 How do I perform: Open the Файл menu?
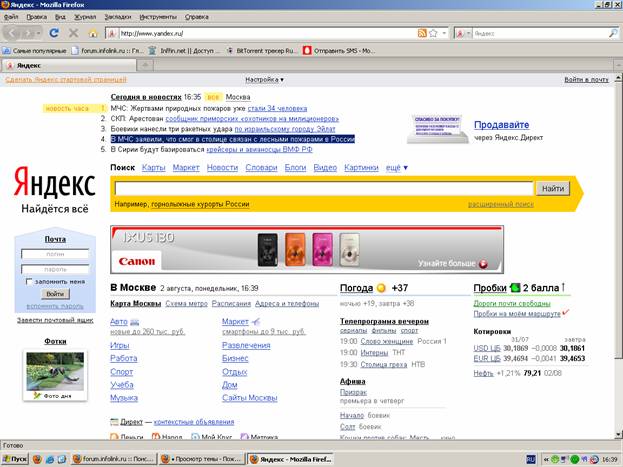pyautogui.click(x=11, y=17)
